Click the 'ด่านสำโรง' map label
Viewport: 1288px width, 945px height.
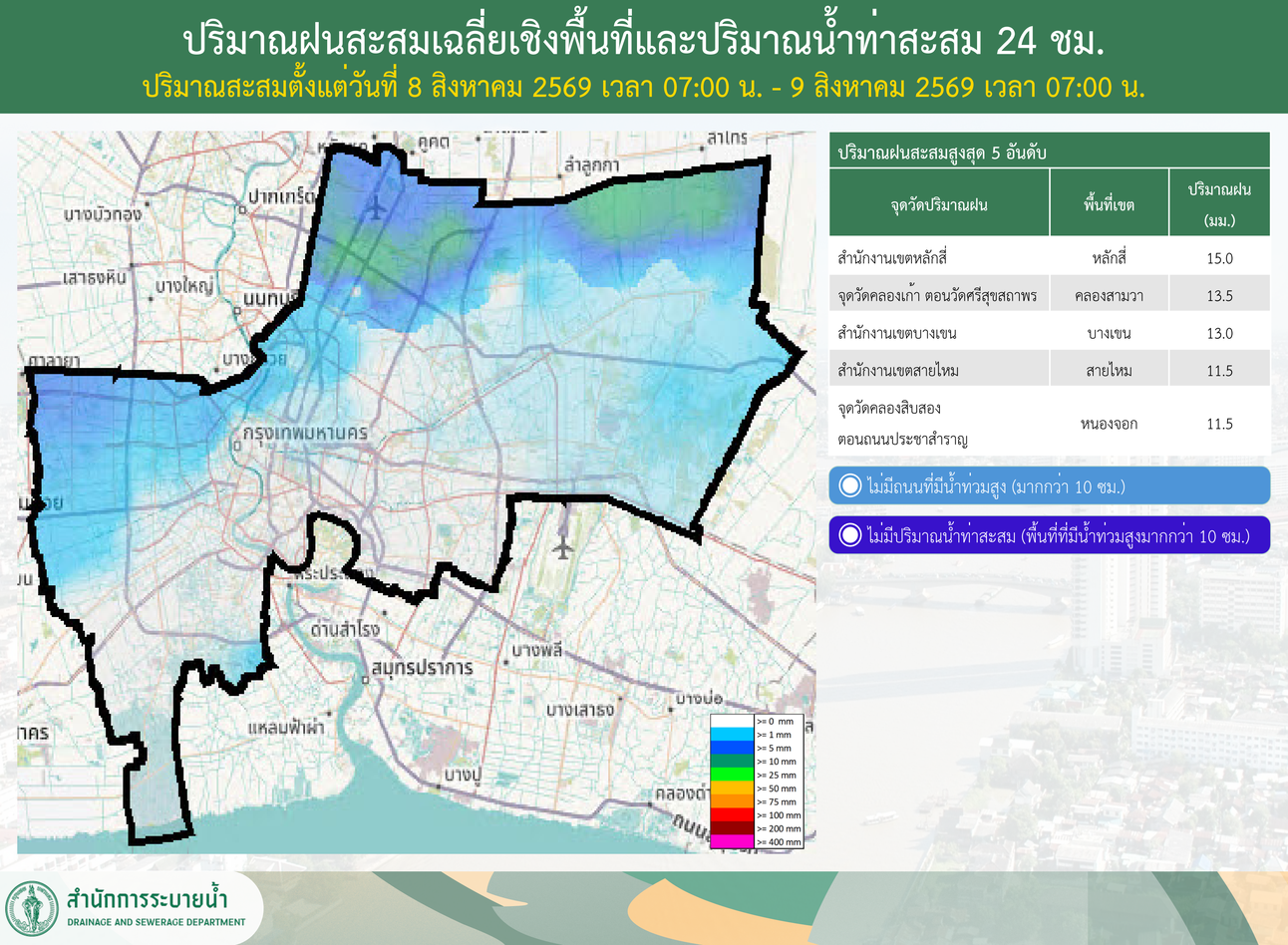pos(345,630)
